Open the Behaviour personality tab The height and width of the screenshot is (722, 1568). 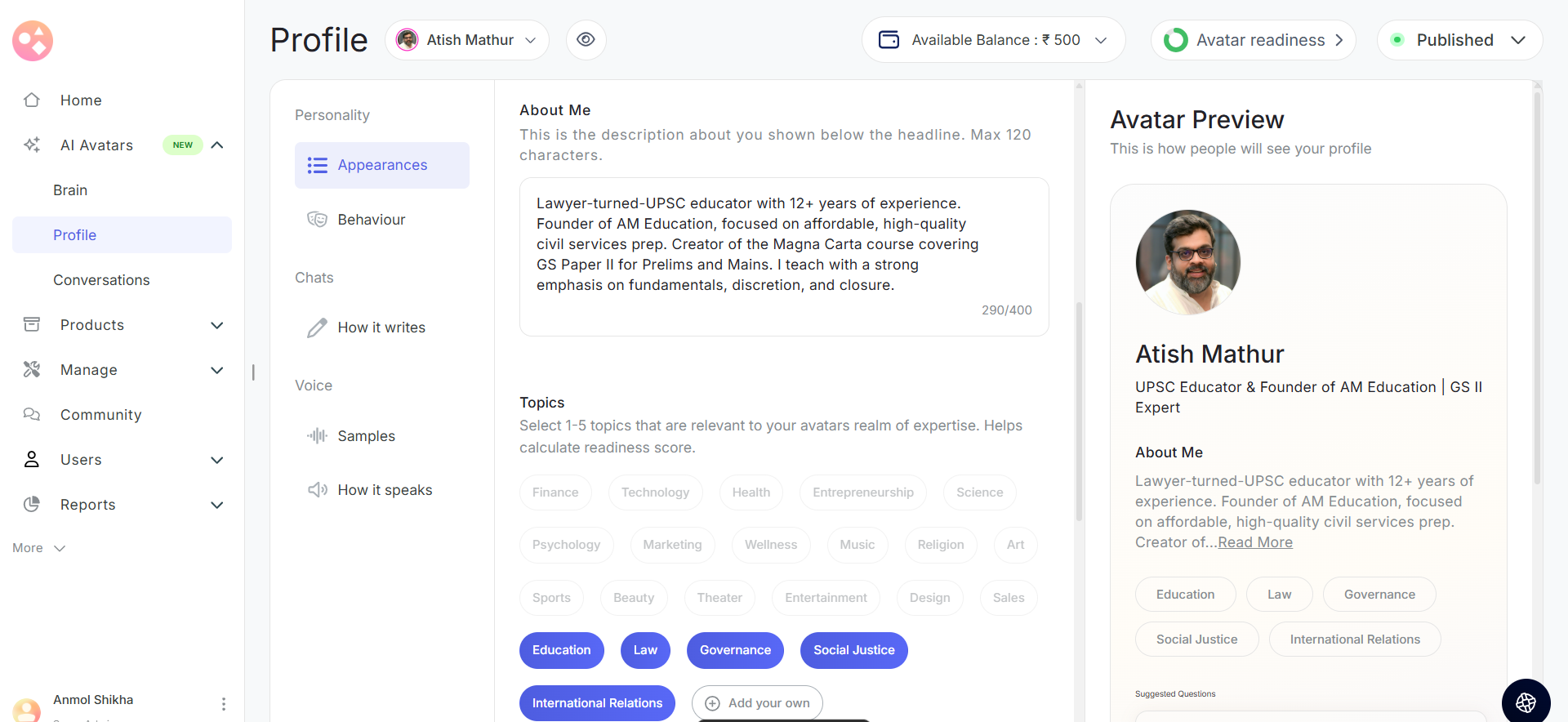[x=372, y=220]
